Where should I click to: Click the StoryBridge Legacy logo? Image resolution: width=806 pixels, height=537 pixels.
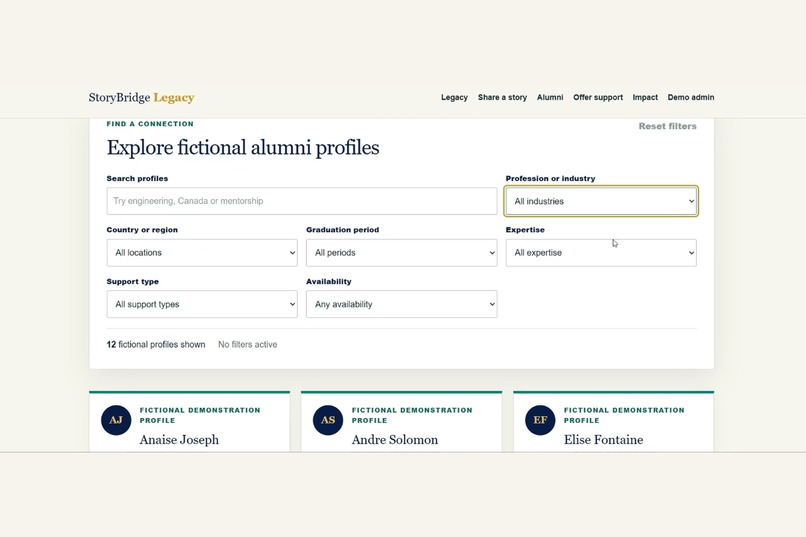tap(141, 98)
